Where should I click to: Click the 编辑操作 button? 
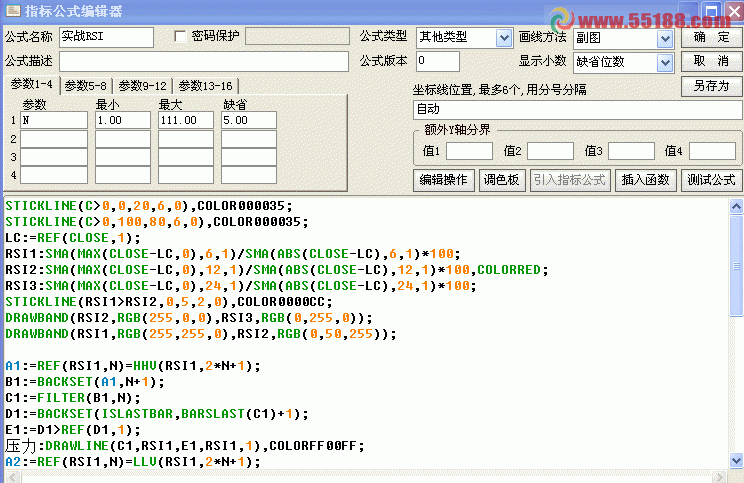click(444, 180)
